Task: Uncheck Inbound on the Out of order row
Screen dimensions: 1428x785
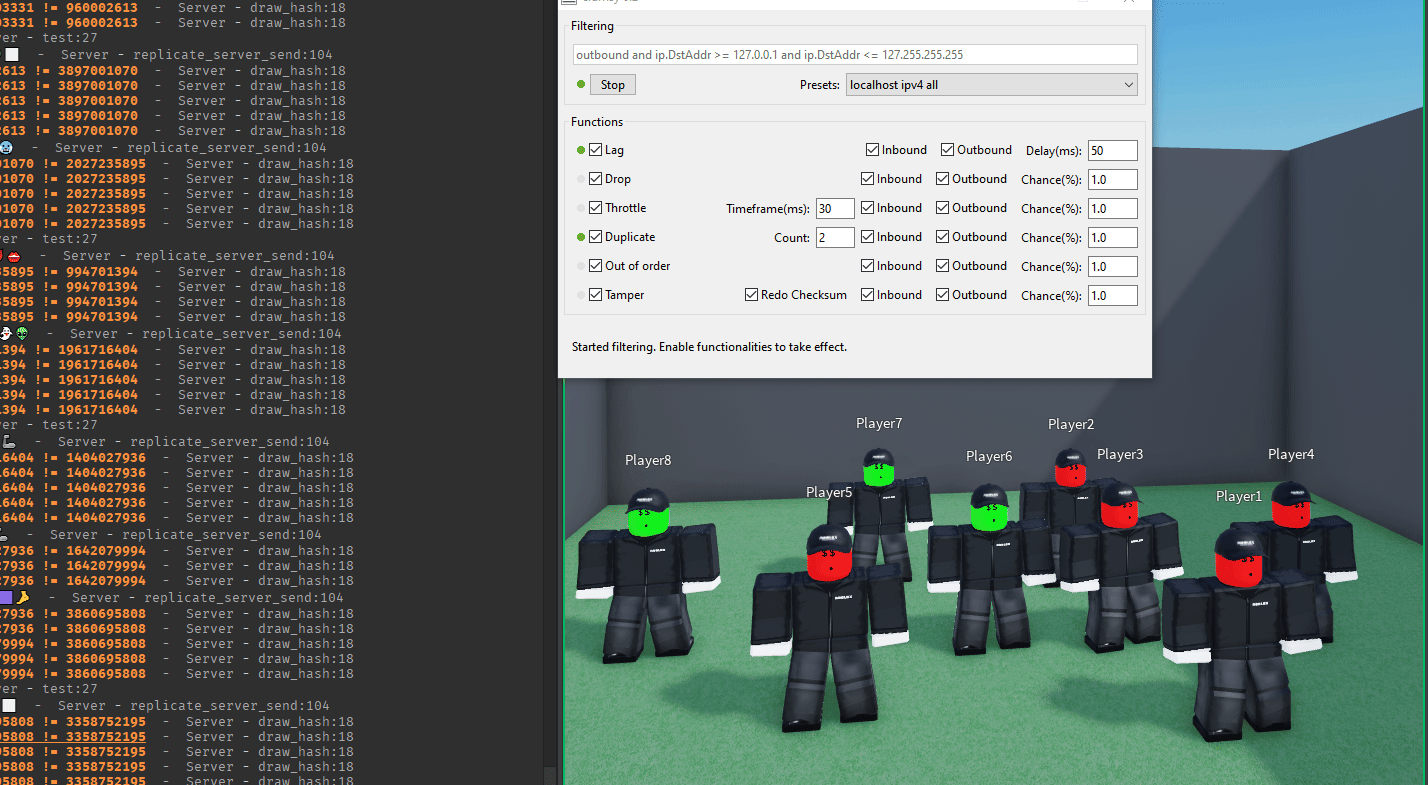Action: point(868,266)
